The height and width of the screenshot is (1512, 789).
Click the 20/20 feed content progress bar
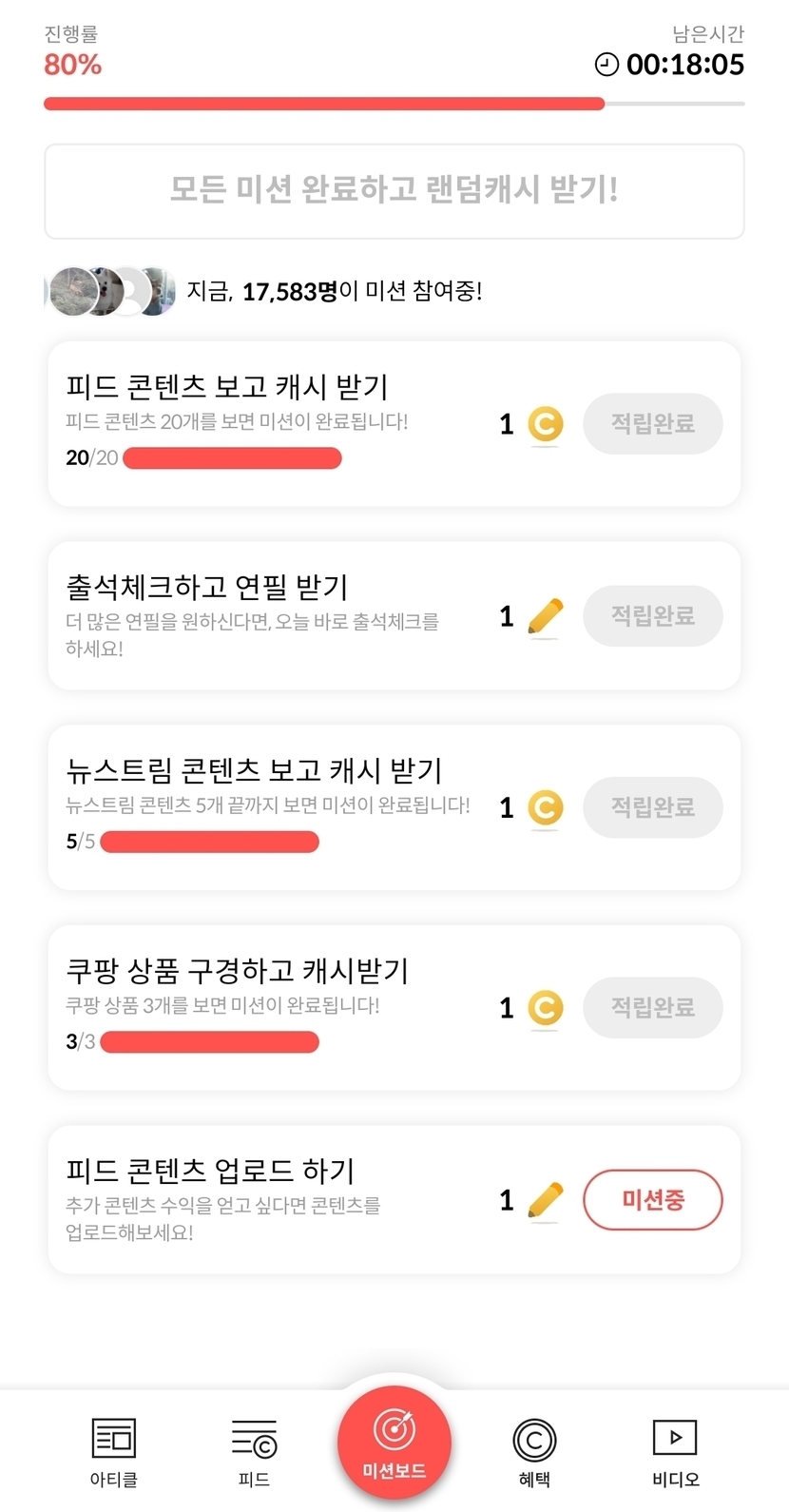(232, 458)
